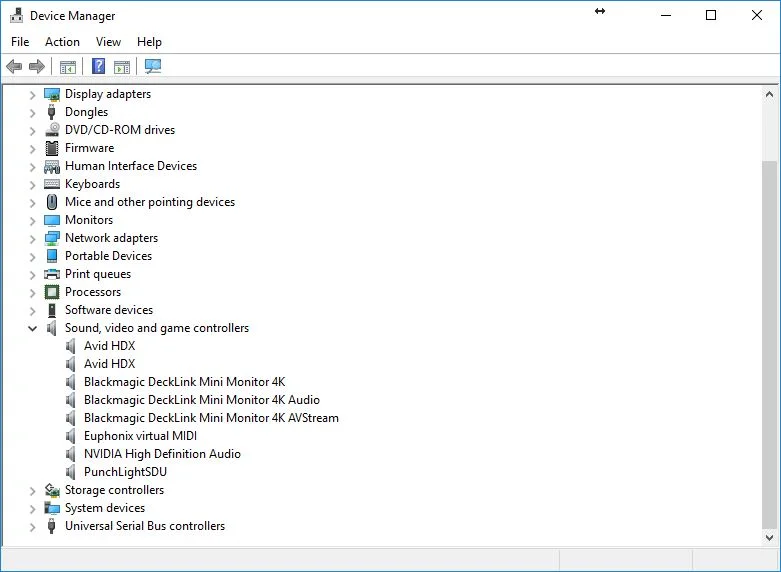Show/hide console tree toolbar icon

click(68, 67)
